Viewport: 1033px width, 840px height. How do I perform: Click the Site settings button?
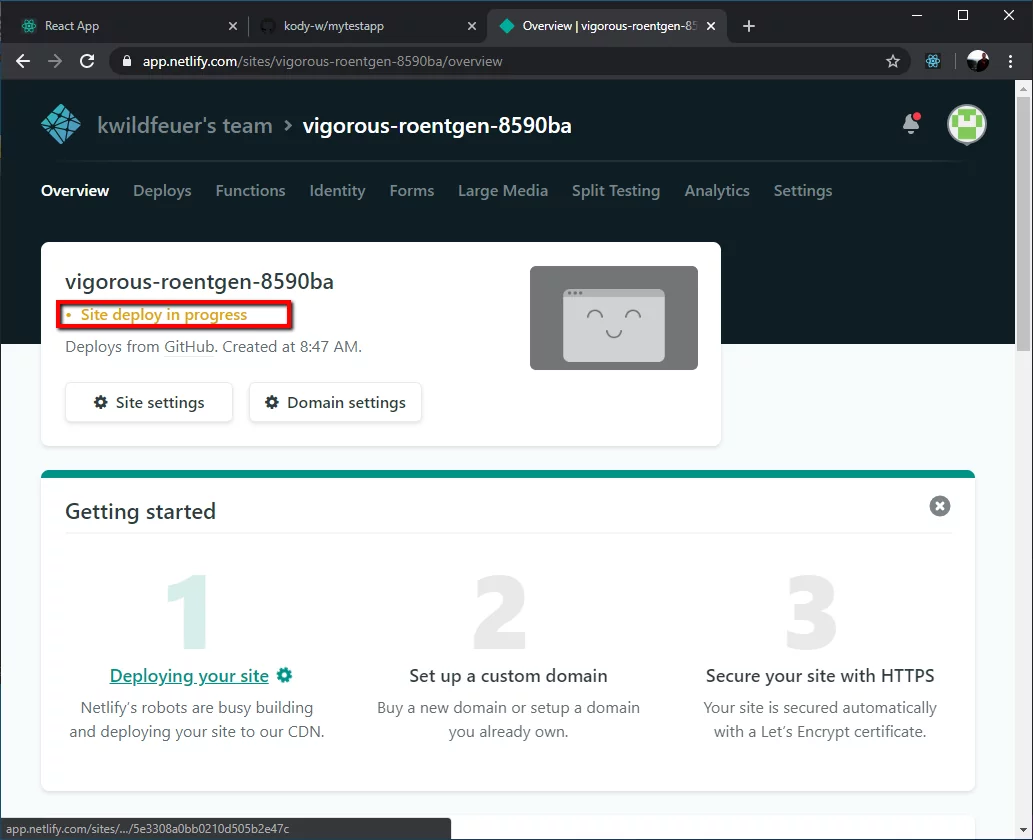(149, 402)
